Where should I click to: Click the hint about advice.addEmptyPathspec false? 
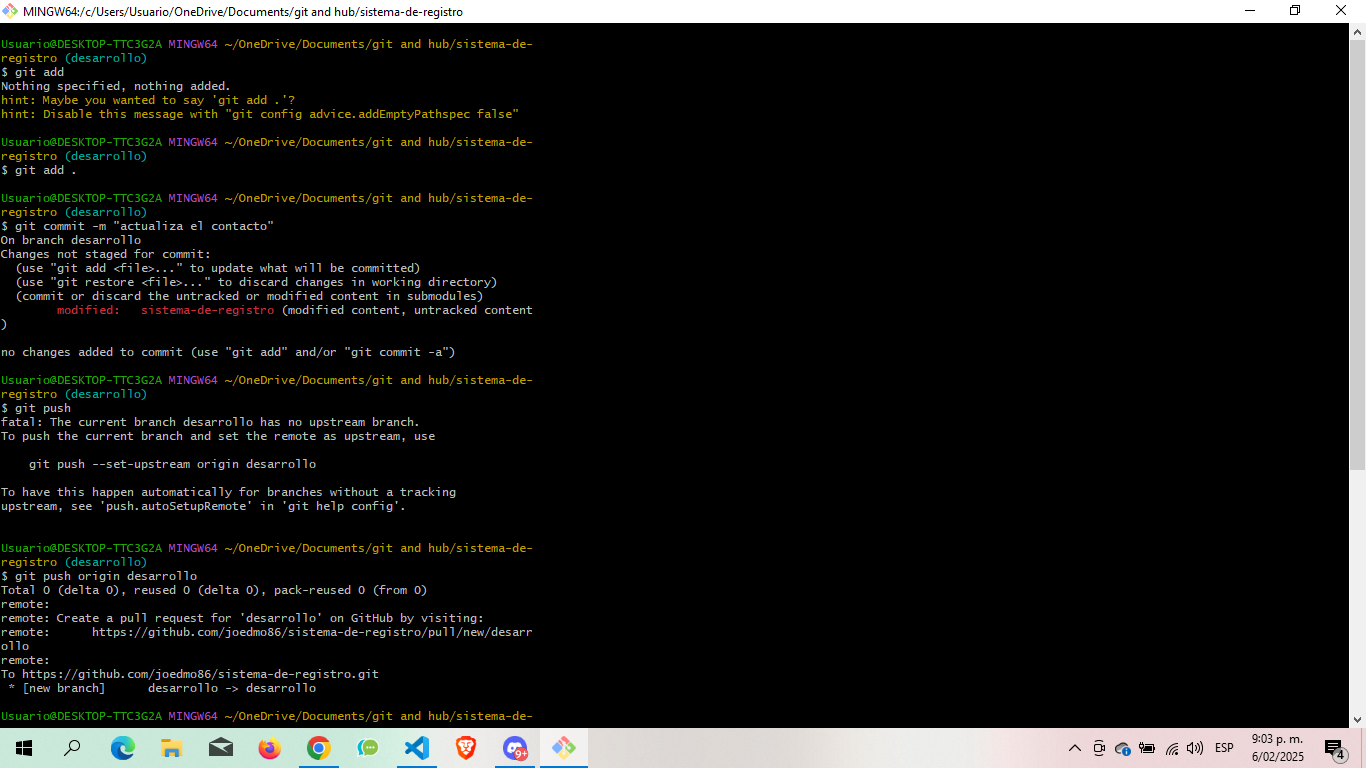[x=260, y=114]
